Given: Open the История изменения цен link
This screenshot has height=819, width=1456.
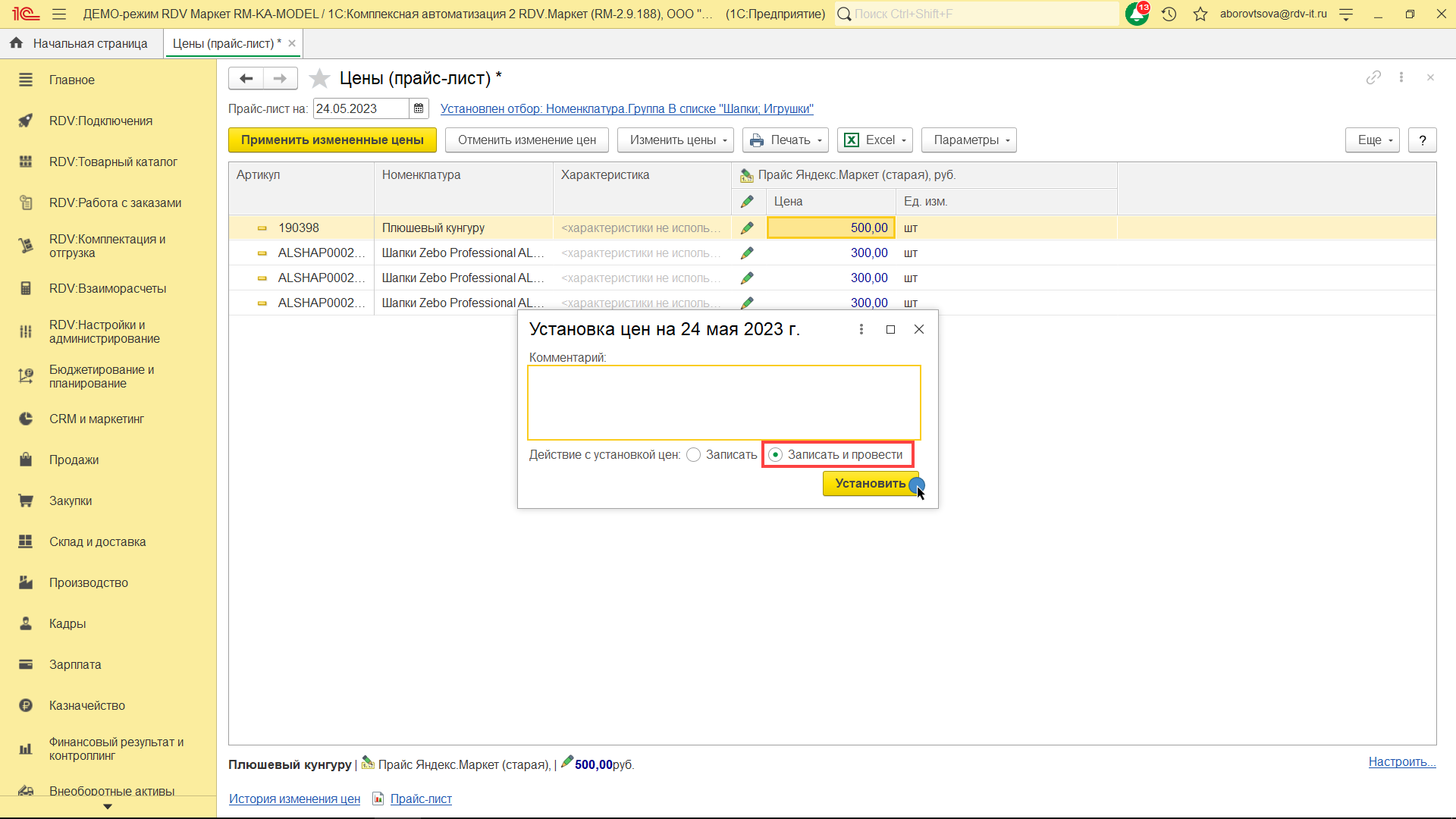Looking at the screenshot, I should point(294,799).
